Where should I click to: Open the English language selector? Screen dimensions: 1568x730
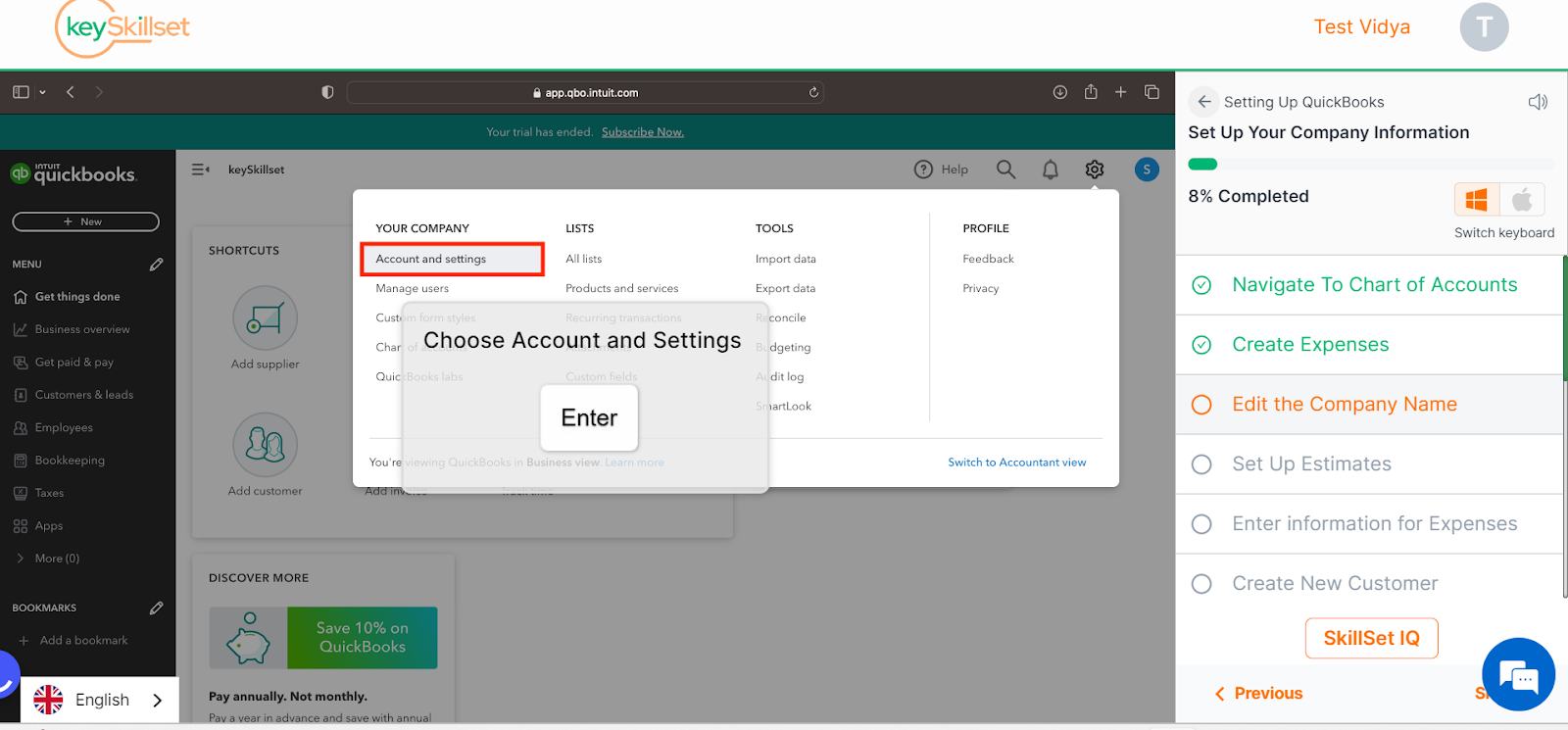tap(99, 700)
